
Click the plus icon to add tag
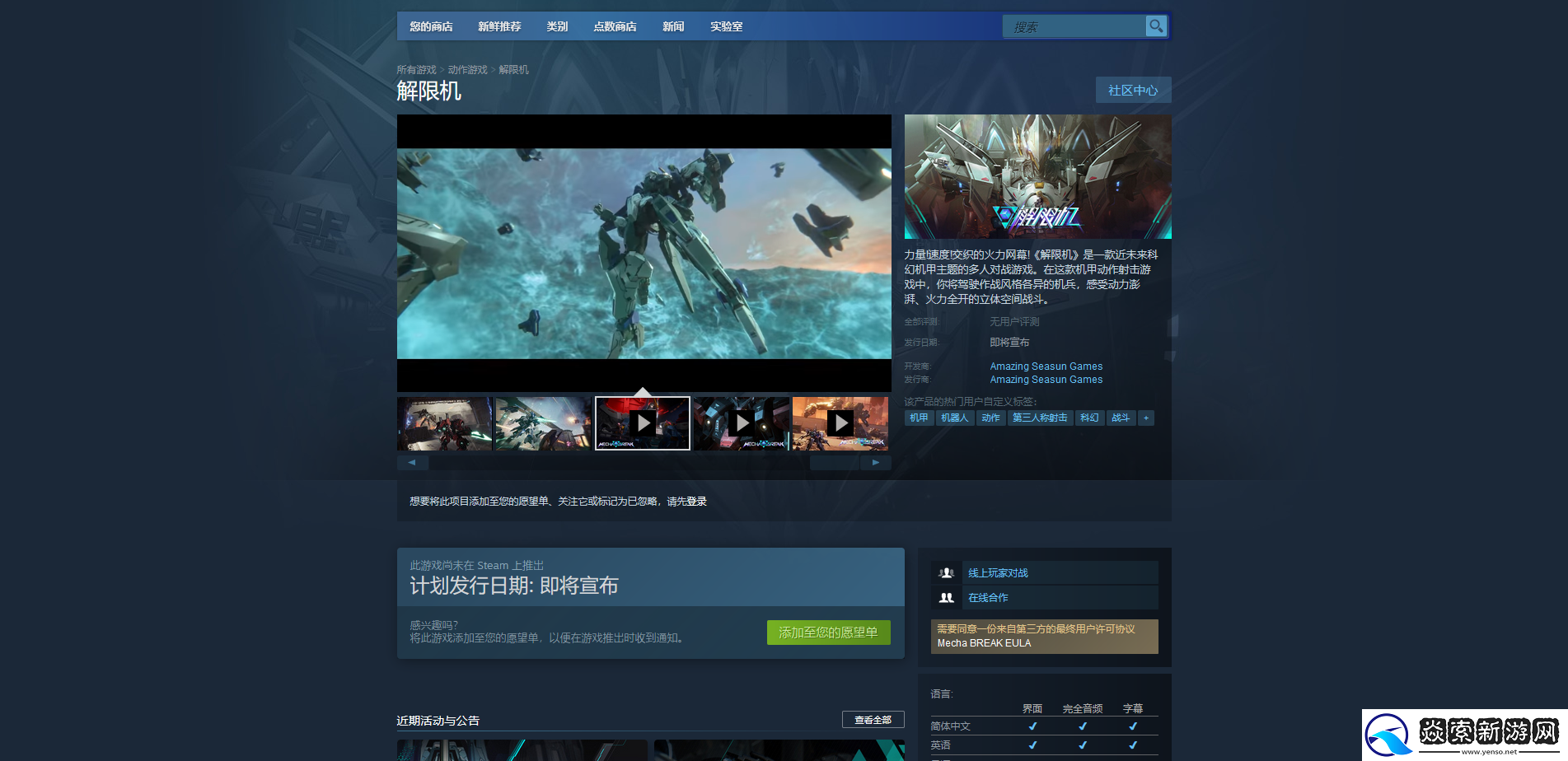(1145, 418)
